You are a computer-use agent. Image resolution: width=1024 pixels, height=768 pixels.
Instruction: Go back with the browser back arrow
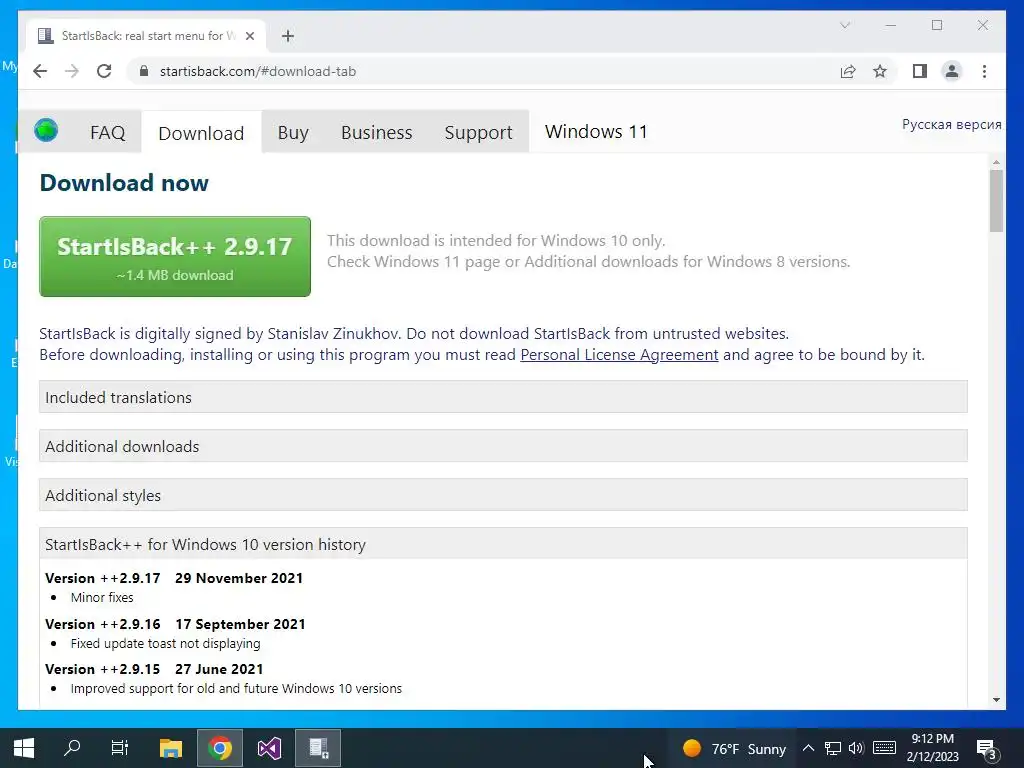[x=40, y=71]
